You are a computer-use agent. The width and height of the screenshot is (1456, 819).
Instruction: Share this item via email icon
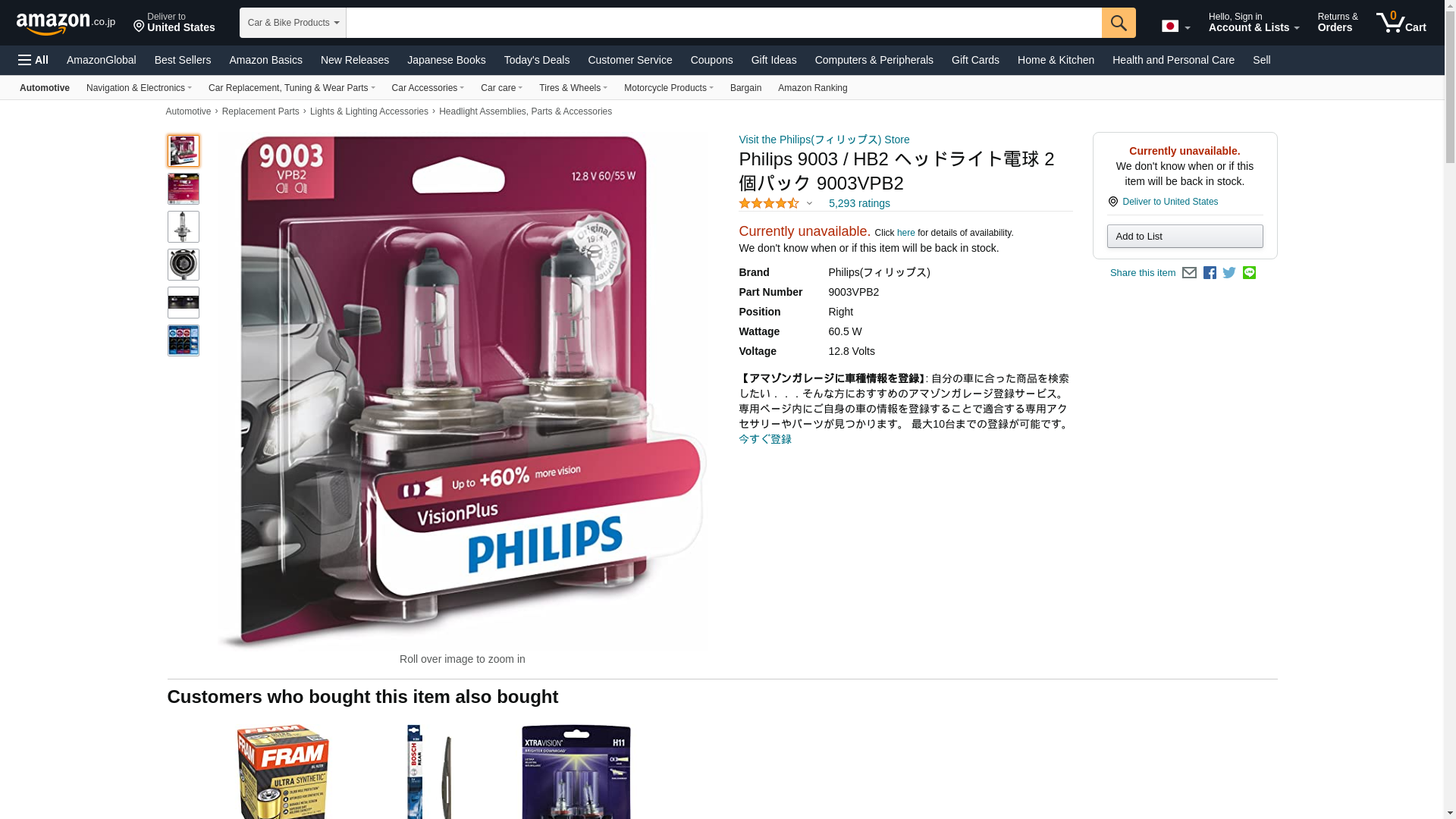[x=1189, y=273]
